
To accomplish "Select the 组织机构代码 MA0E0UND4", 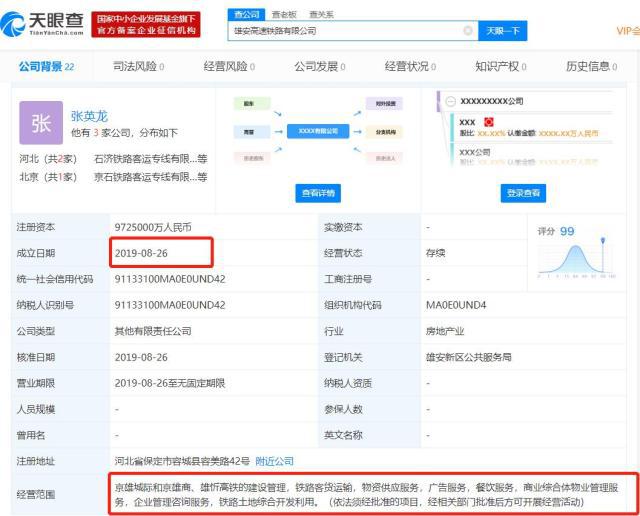I will 456,305.
